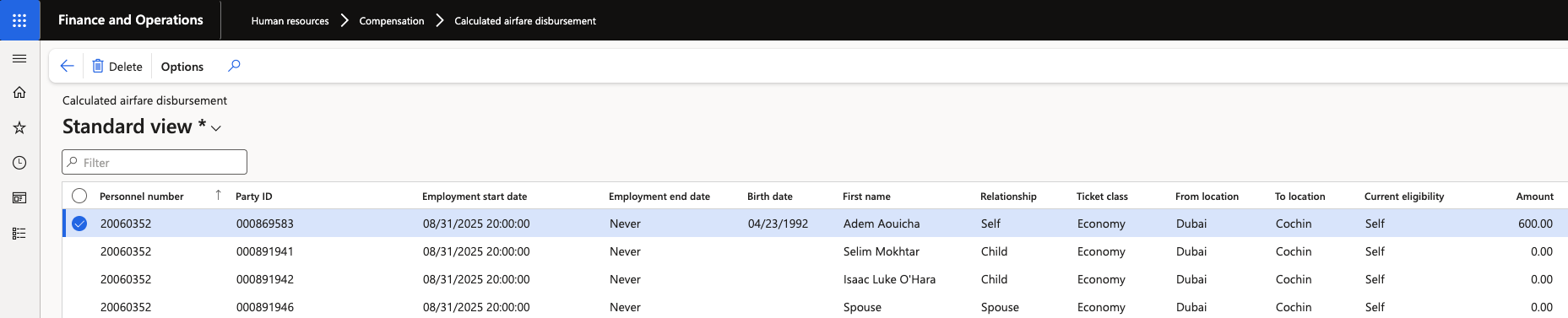Viewport: 1568px width, 318px height.
Task: Click the Human resources breadcrumb
Action: 290,21
